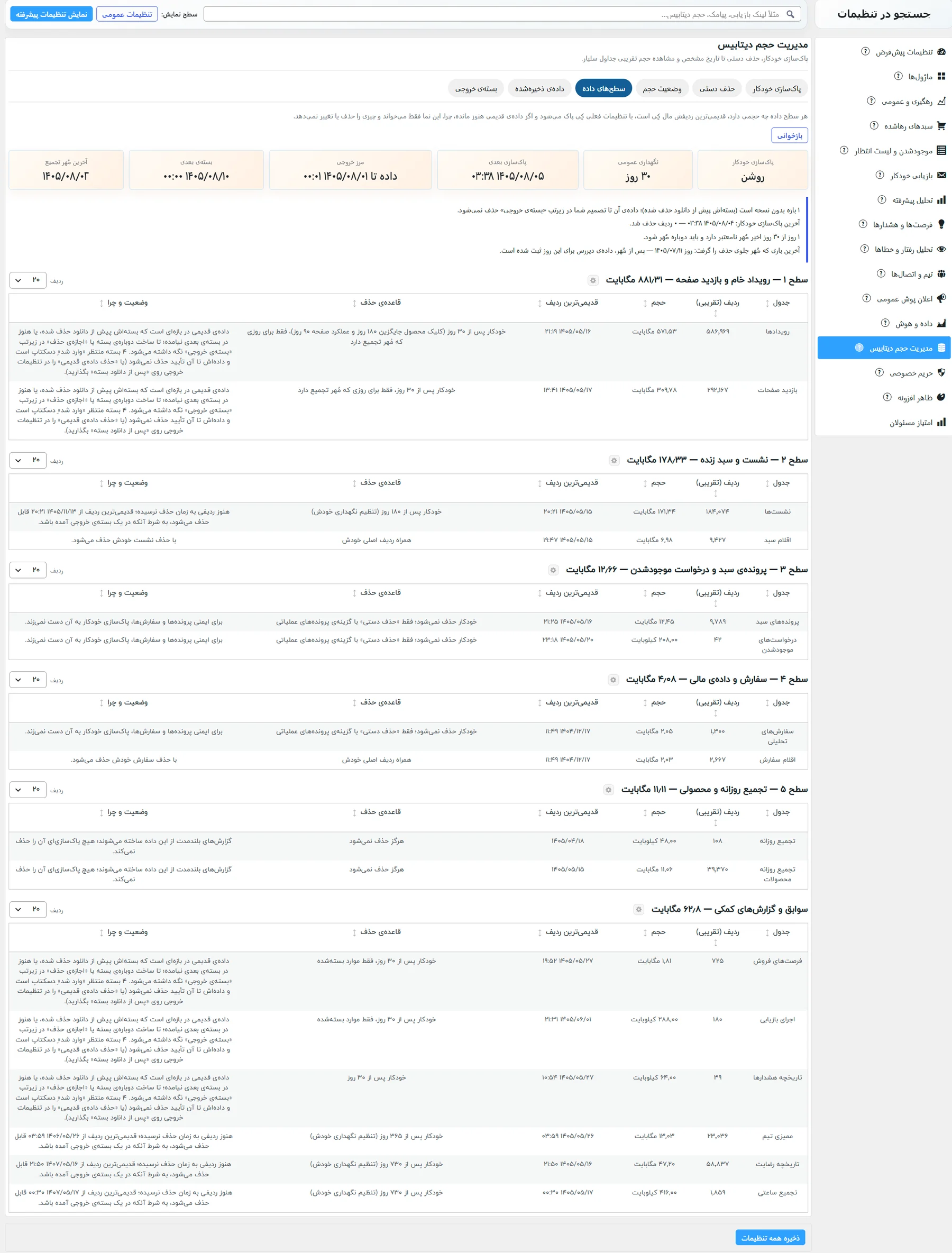Open «امتیاز مسئولان» in the sidebar

pos(884,422)
